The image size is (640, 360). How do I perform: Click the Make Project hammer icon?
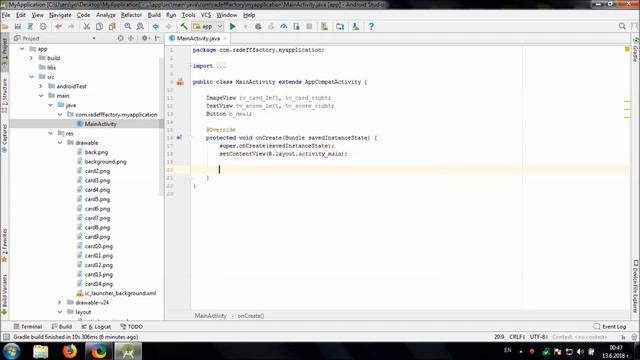click(184, 27)
